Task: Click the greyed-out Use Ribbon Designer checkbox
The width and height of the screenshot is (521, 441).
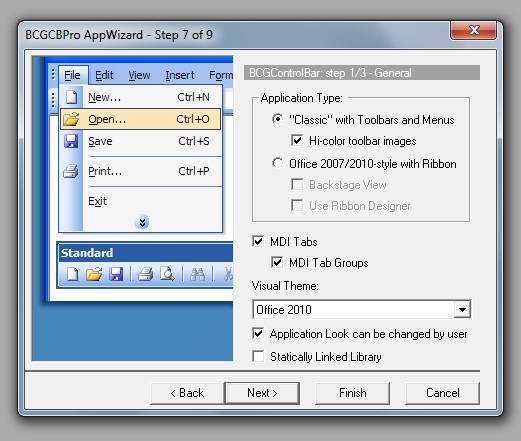Action: [x=297, y=205]
